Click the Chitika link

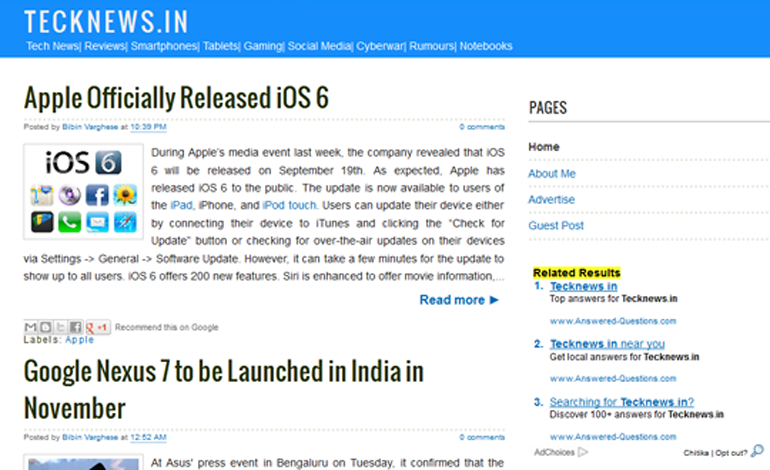coord(696,453)
